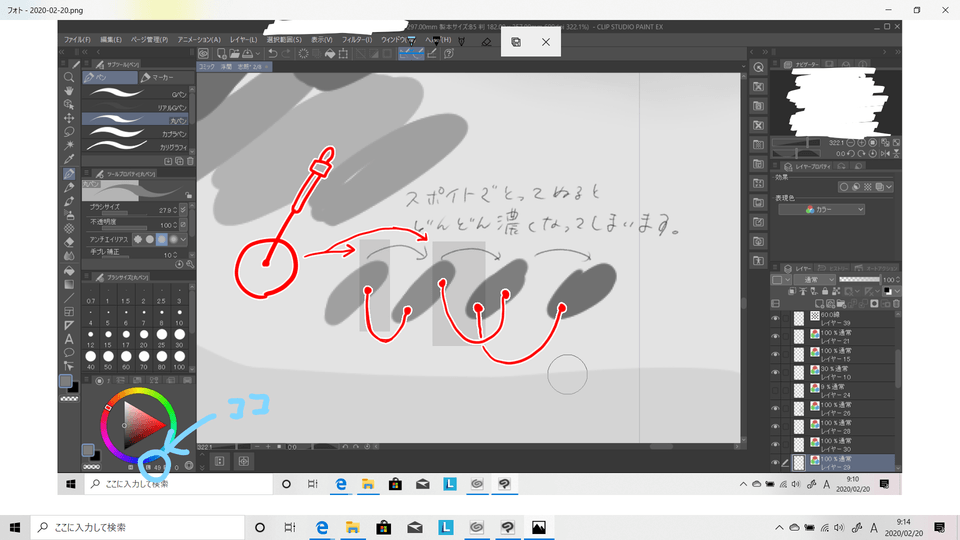Click trash icon in layer palette
The image size is (960, 540).
(896, 304)
